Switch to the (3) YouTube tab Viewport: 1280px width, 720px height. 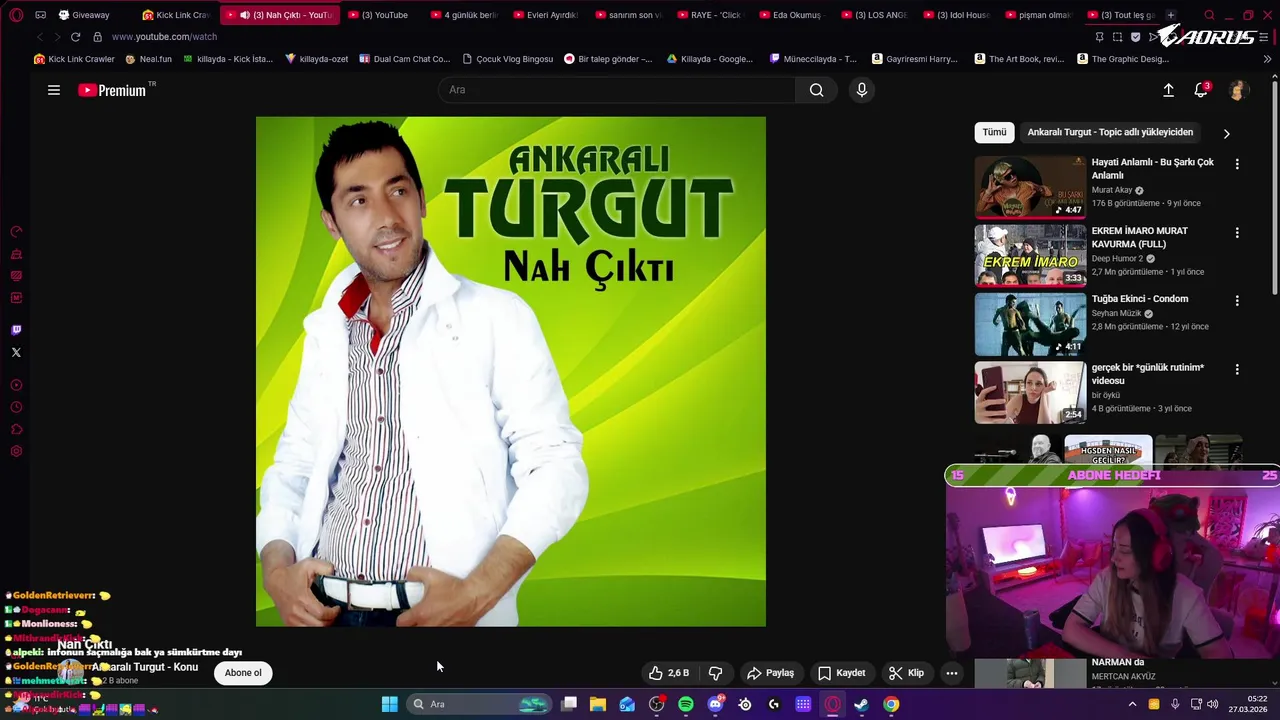[x=383, y=15]
